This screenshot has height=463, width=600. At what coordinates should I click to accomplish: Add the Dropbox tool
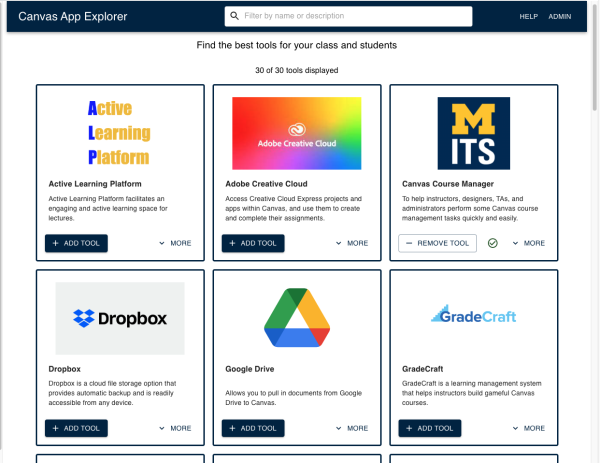[x=76, y=428]
